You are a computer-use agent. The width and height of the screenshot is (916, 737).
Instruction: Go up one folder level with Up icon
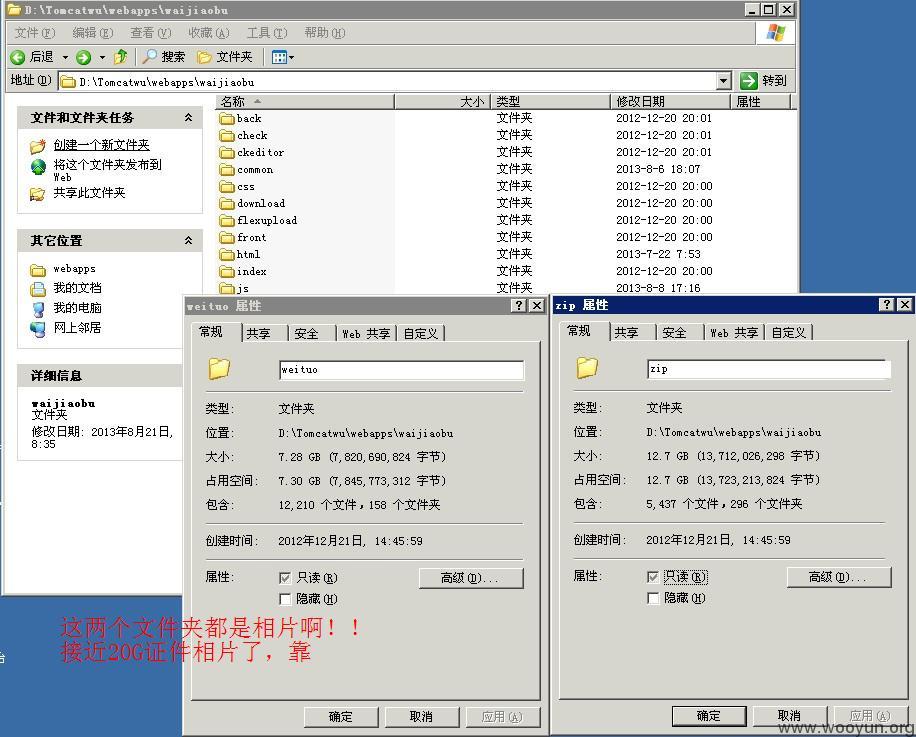(x=120, y=57)
